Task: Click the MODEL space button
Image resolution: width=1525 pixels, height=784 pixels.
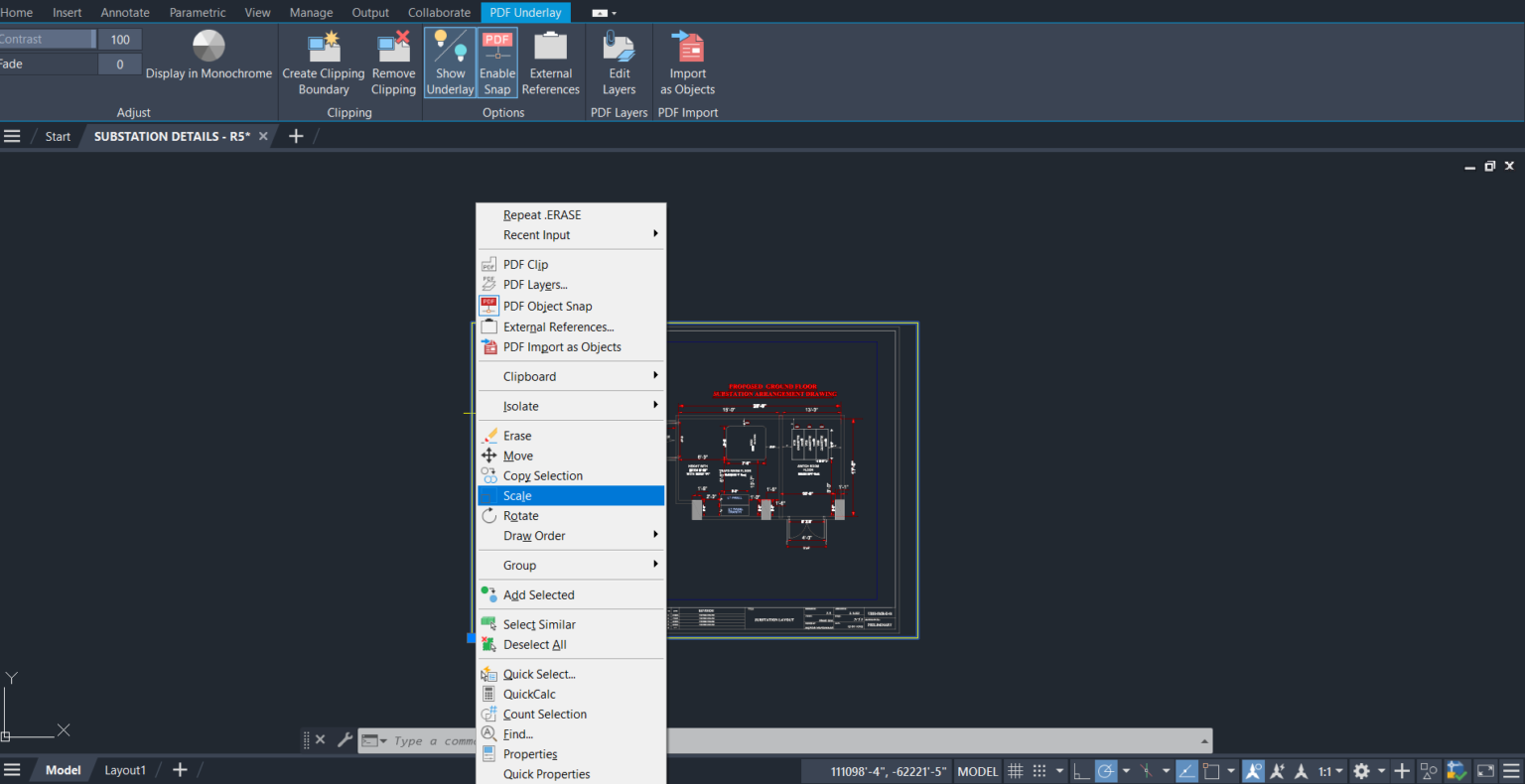Action: [x=978, y=771]
